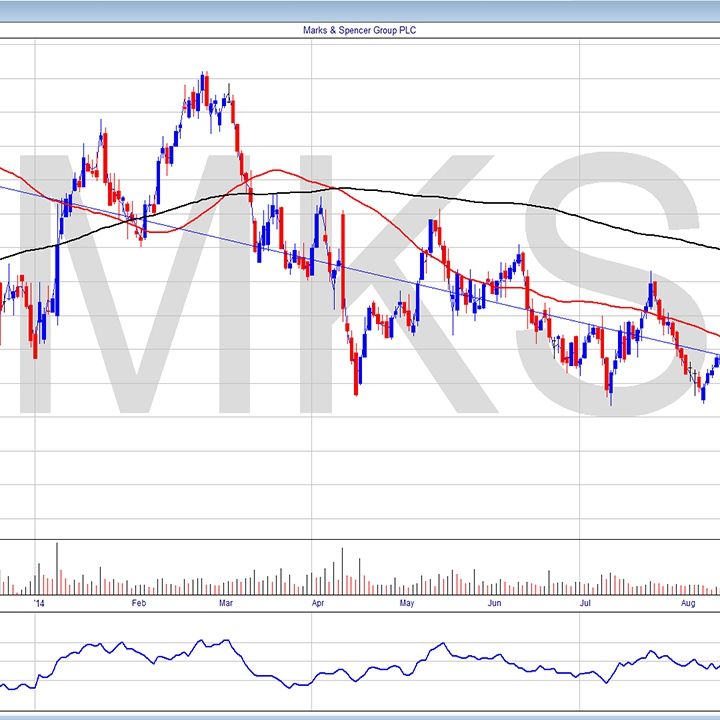Jump to the Apr month marker
This screenshot has height=720, width=720.
pyautogui.click(x=318, y=604)
